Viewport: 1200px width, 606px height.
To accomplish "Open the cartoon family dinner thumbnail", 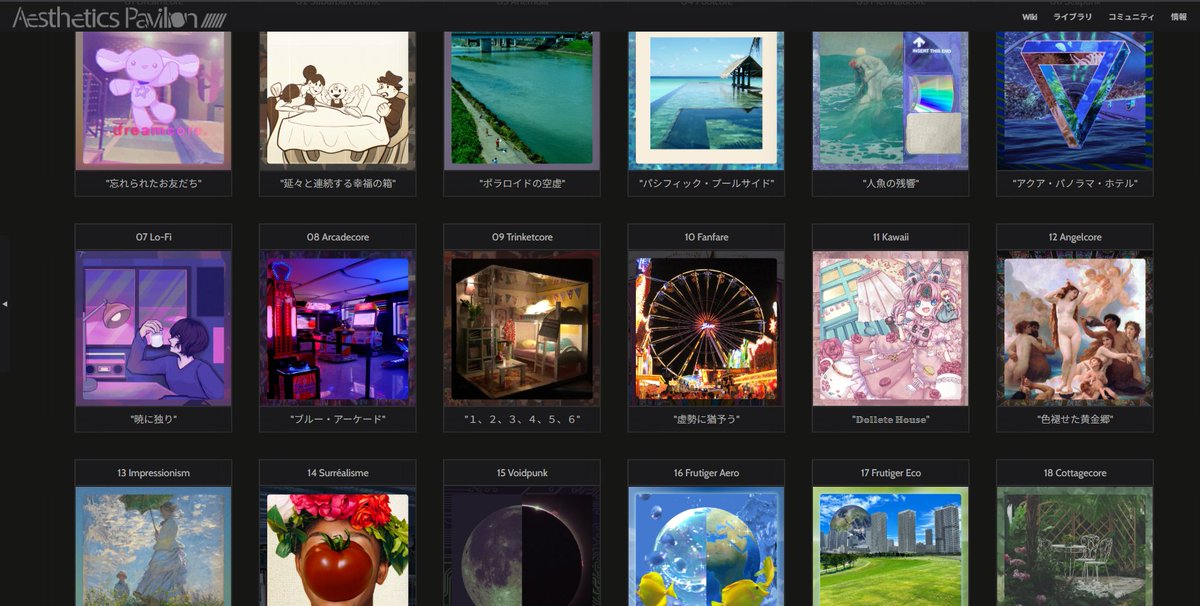I will (337, 100).
